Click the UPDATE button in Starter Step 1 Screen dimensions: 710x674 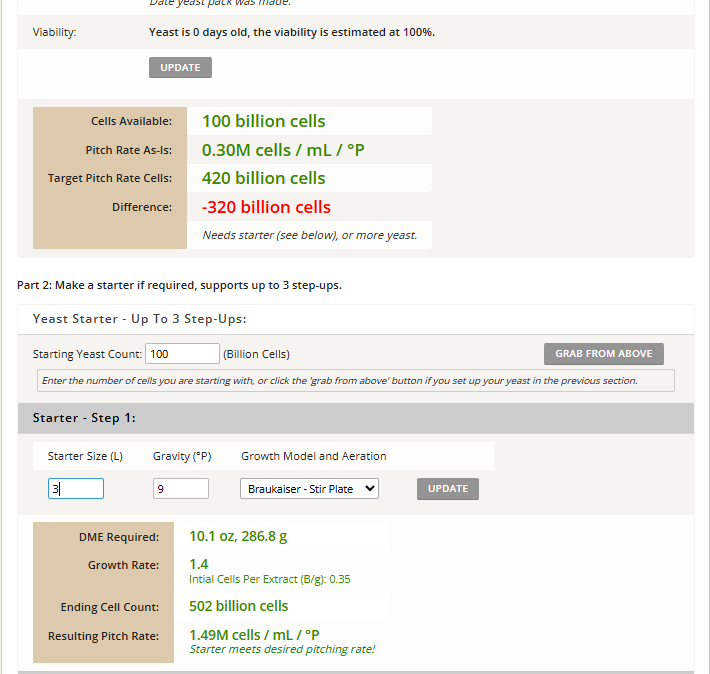pyautogui.click(x=447, y=489)
